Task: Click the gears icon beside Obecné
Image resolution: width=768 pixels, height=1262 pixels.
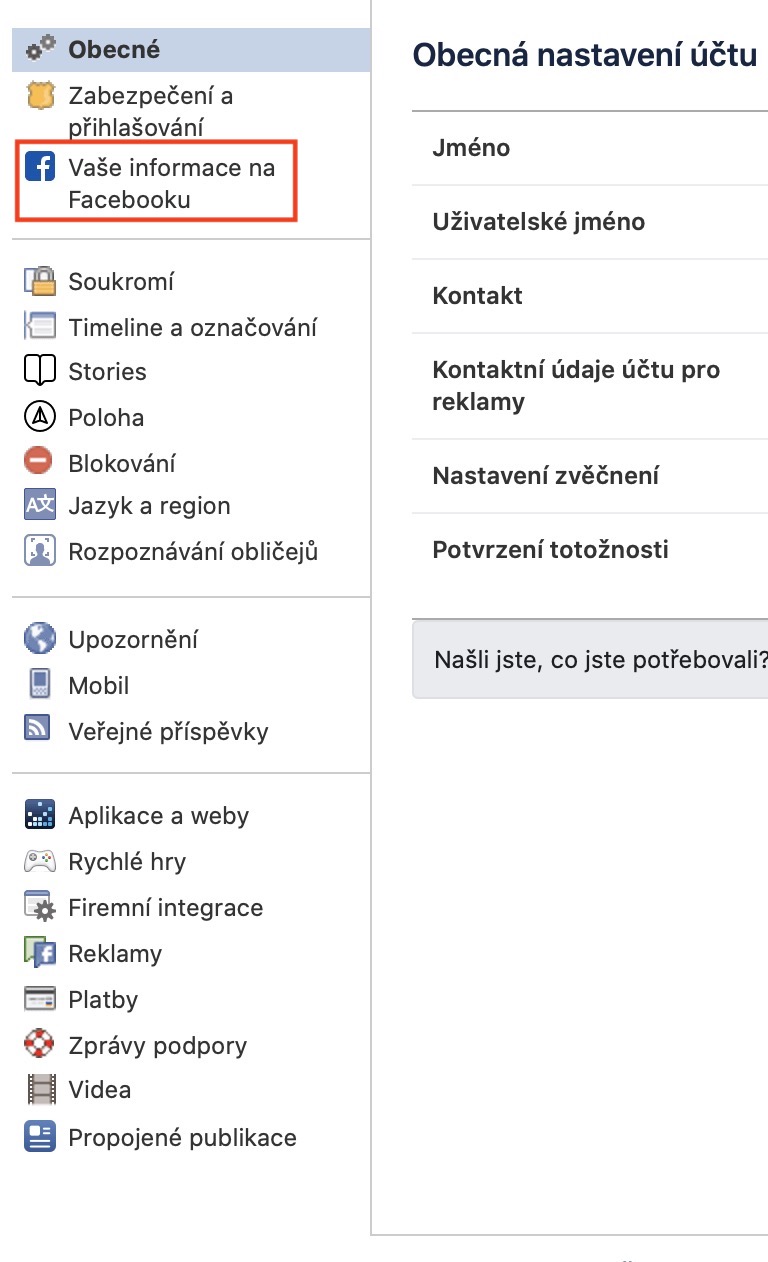Action: (40, 48)
